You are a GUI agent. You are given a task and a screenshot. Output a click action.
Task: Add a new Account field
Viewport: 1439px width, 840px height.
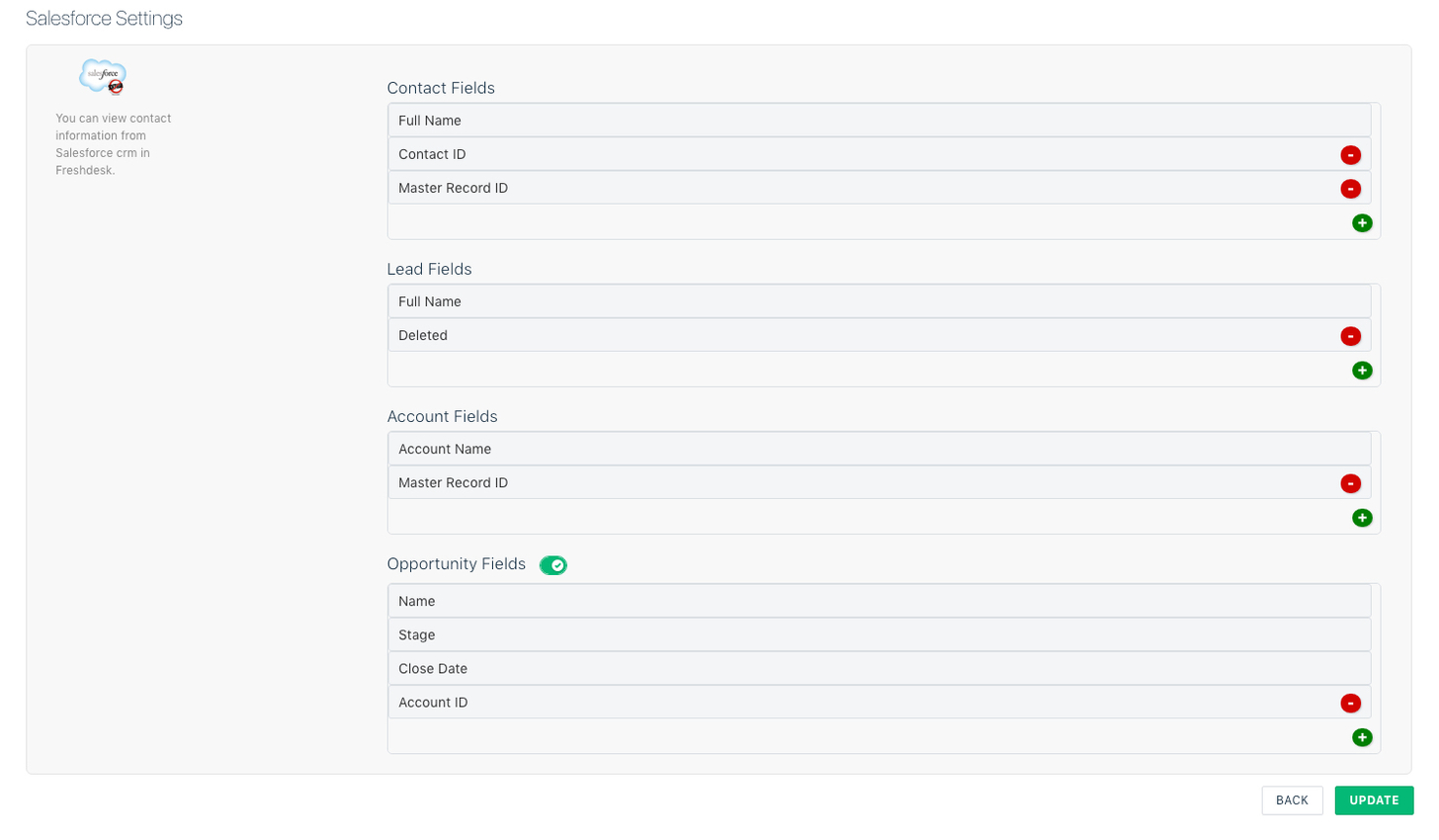point(1362,517)
